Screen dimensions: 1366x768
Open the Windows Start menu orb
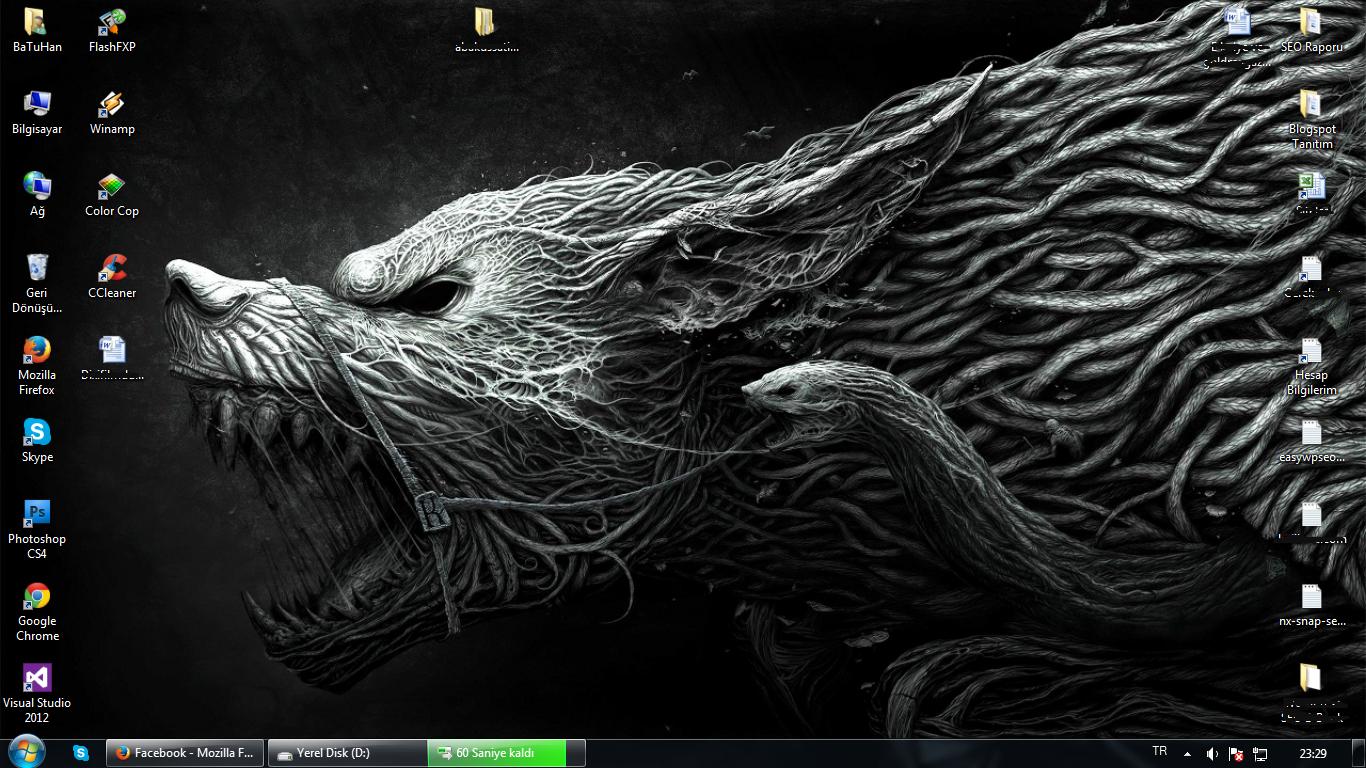coord(26,752)
